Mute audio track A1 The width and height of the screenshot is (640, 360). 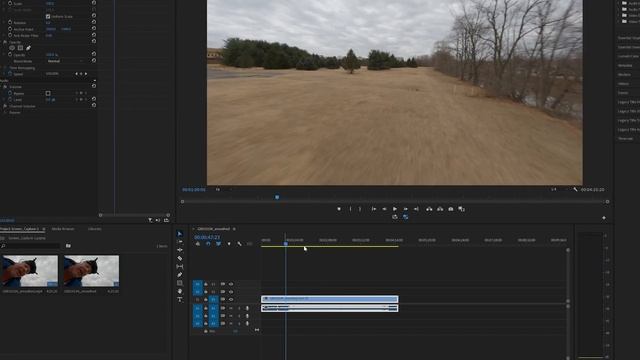(x=231, y=308)
